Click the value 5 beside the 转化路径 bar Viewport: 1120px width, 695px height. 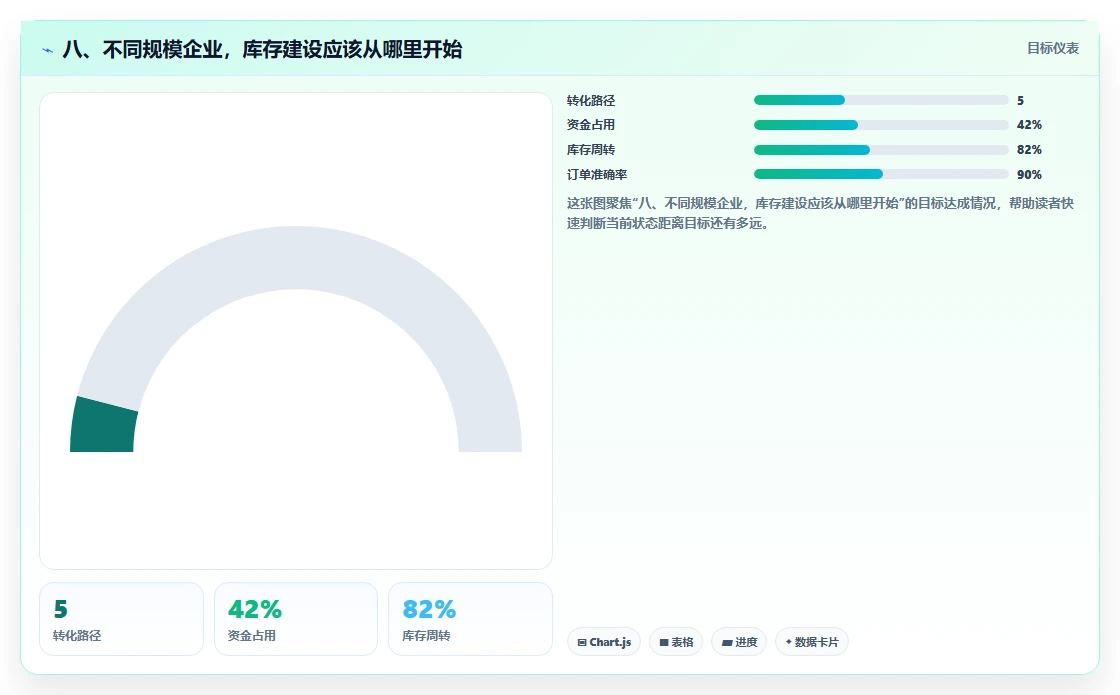point(1021,101)
